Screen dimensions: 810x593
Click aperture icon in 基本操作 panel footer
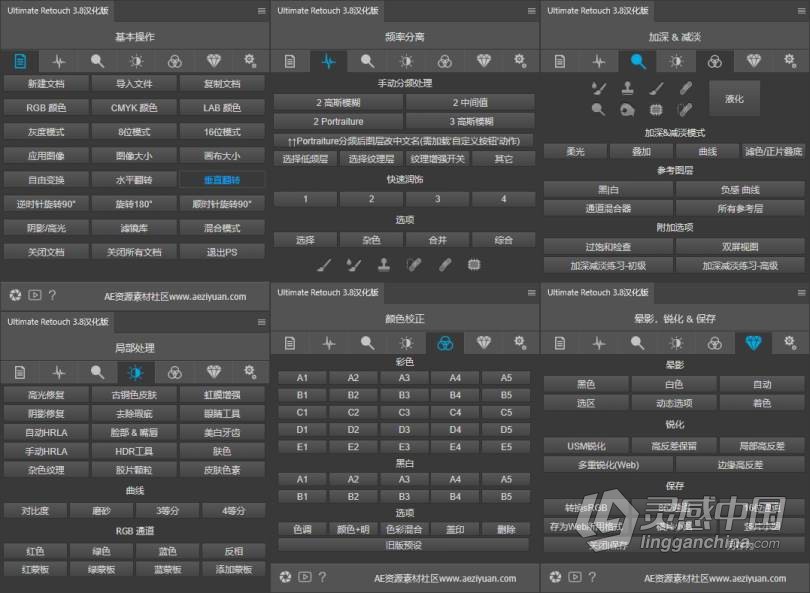tap(15, 295)
